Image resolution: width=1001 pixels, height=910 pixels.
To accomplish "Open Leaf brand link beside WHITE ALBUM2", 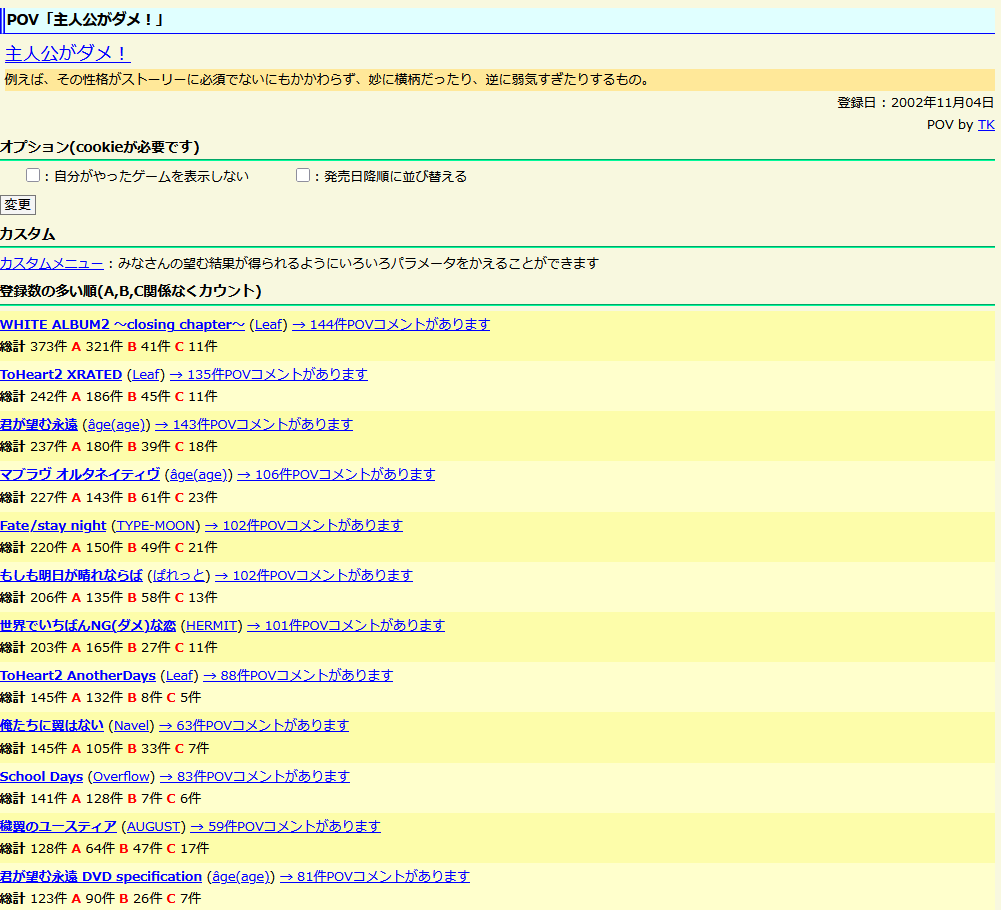I will click(x=269, y=324).
